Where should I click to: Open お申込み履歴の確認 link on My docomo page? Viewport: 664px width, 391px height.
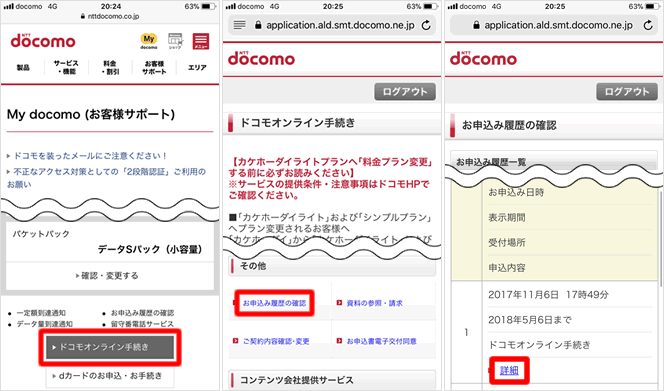pos(142,313)
